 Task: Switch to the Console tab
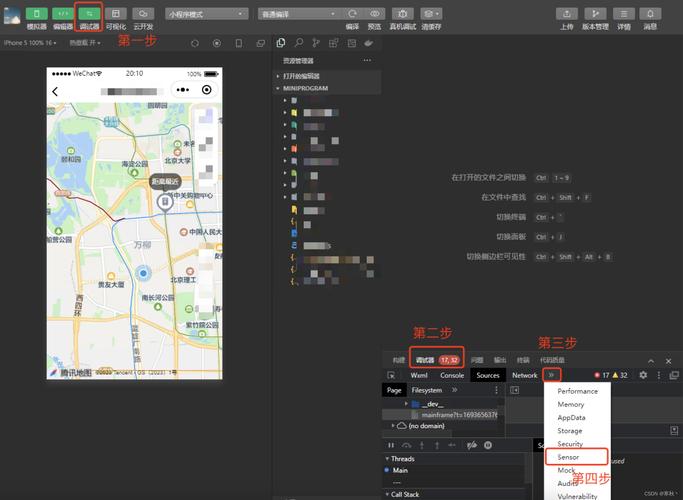(x=452, y=375)
